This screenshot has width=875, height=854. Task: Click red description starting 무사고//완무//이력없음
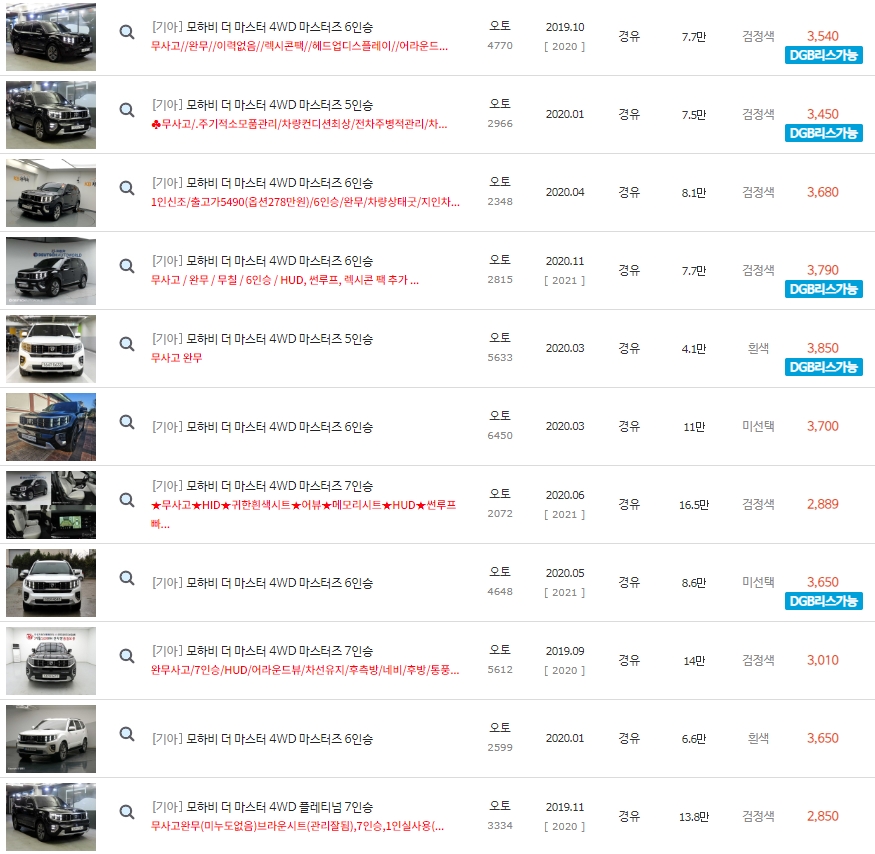(x=299, y=46)
